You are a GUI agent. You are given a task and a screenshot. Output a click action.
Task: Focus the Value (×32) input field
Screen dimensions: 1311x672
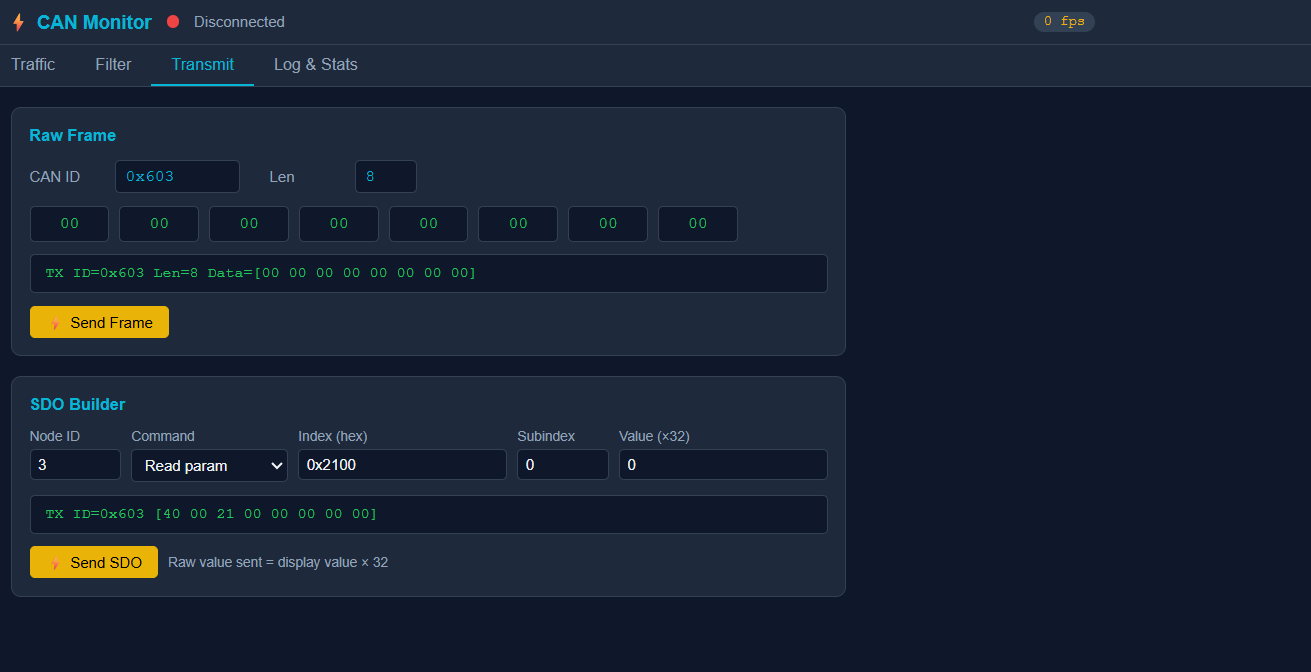(722, 465)
